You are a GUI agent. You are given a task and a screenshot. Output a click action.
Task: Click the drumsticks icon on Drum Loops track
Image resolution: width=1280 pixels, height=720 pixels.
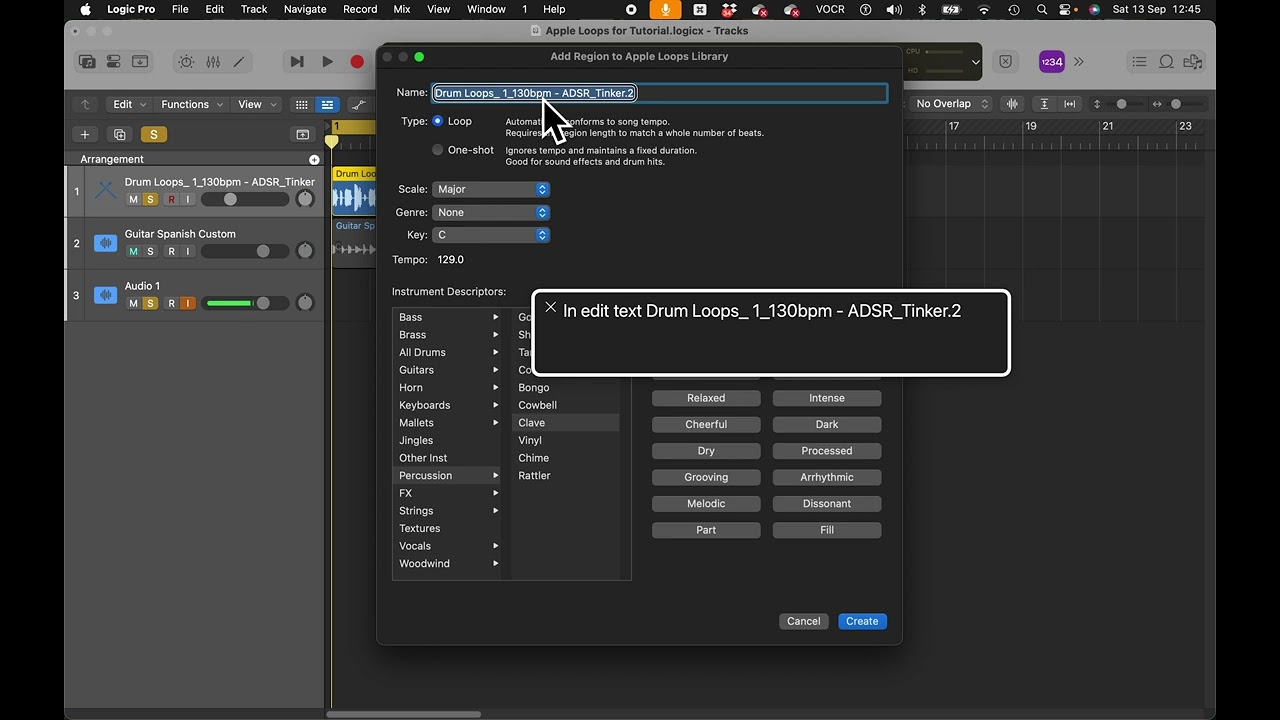coord(105,190)
